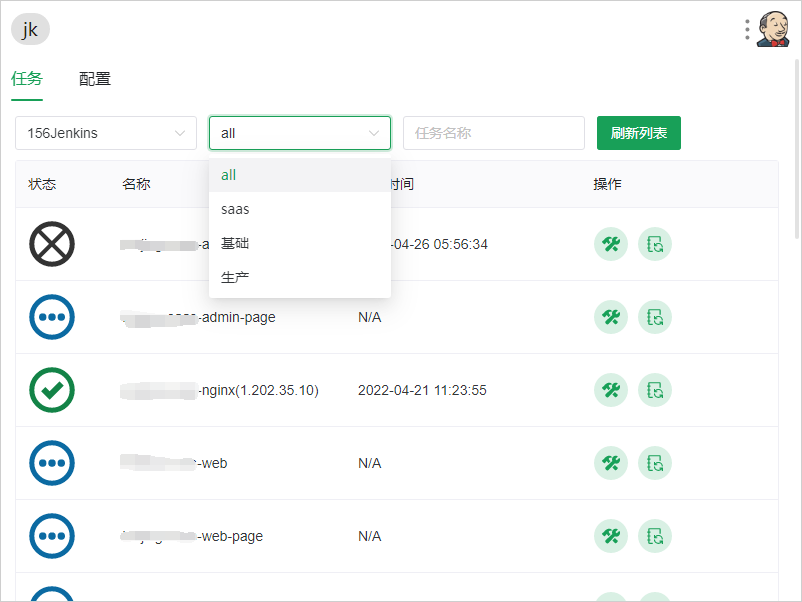Viewport: 802px width, 602px height.
Task: Click the aborted status icon in first row
Action: [52, 244]
